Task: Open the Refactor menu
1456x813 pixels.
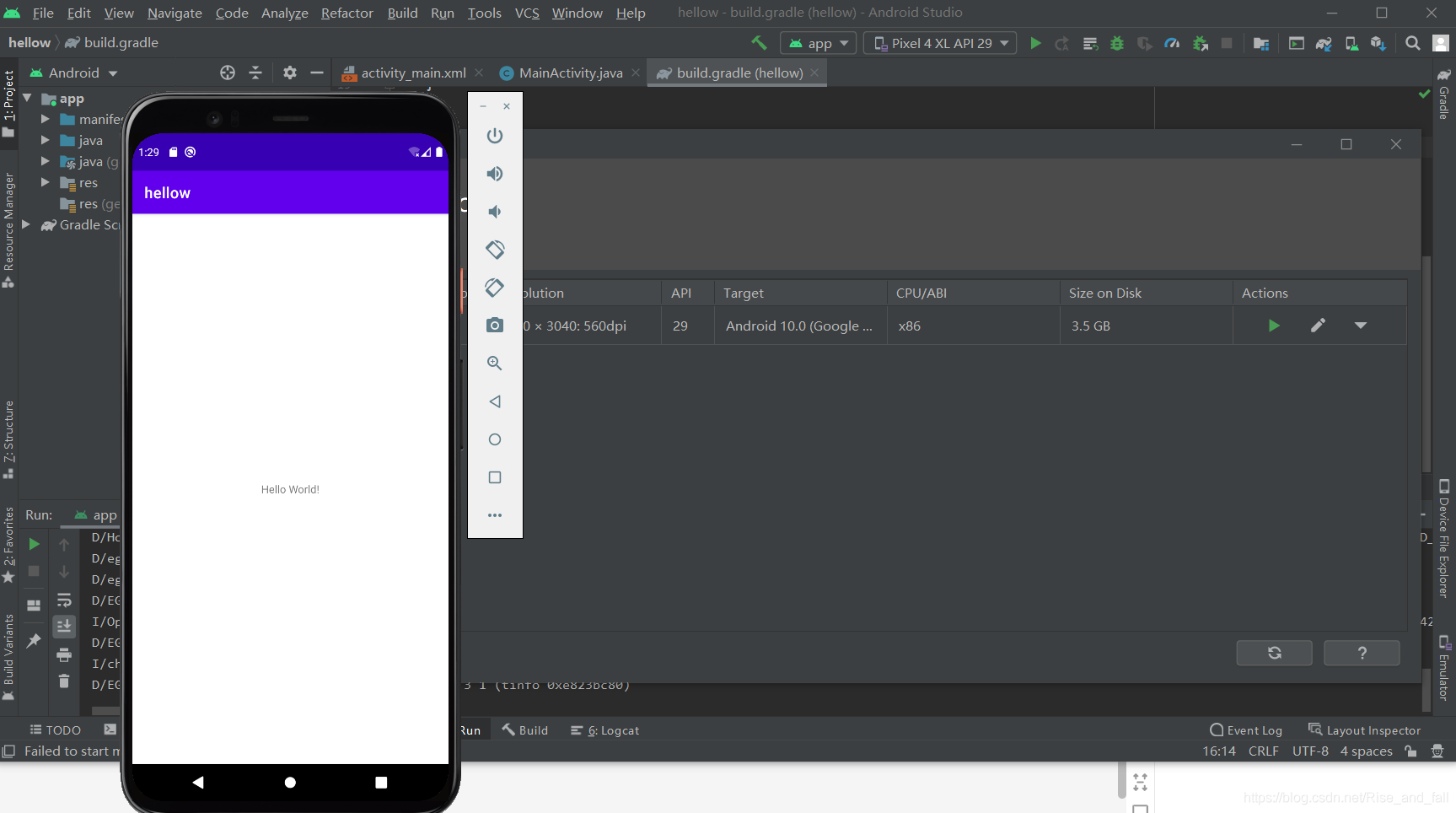Action: click(x=347, y=13)
